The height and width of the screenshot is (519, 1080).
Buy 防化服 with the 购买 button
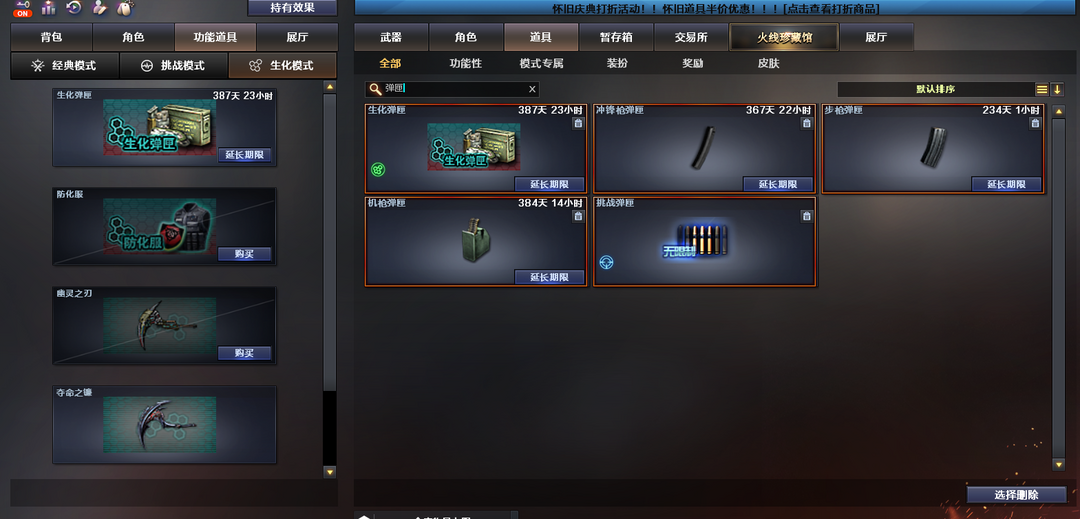pos(245,254)
